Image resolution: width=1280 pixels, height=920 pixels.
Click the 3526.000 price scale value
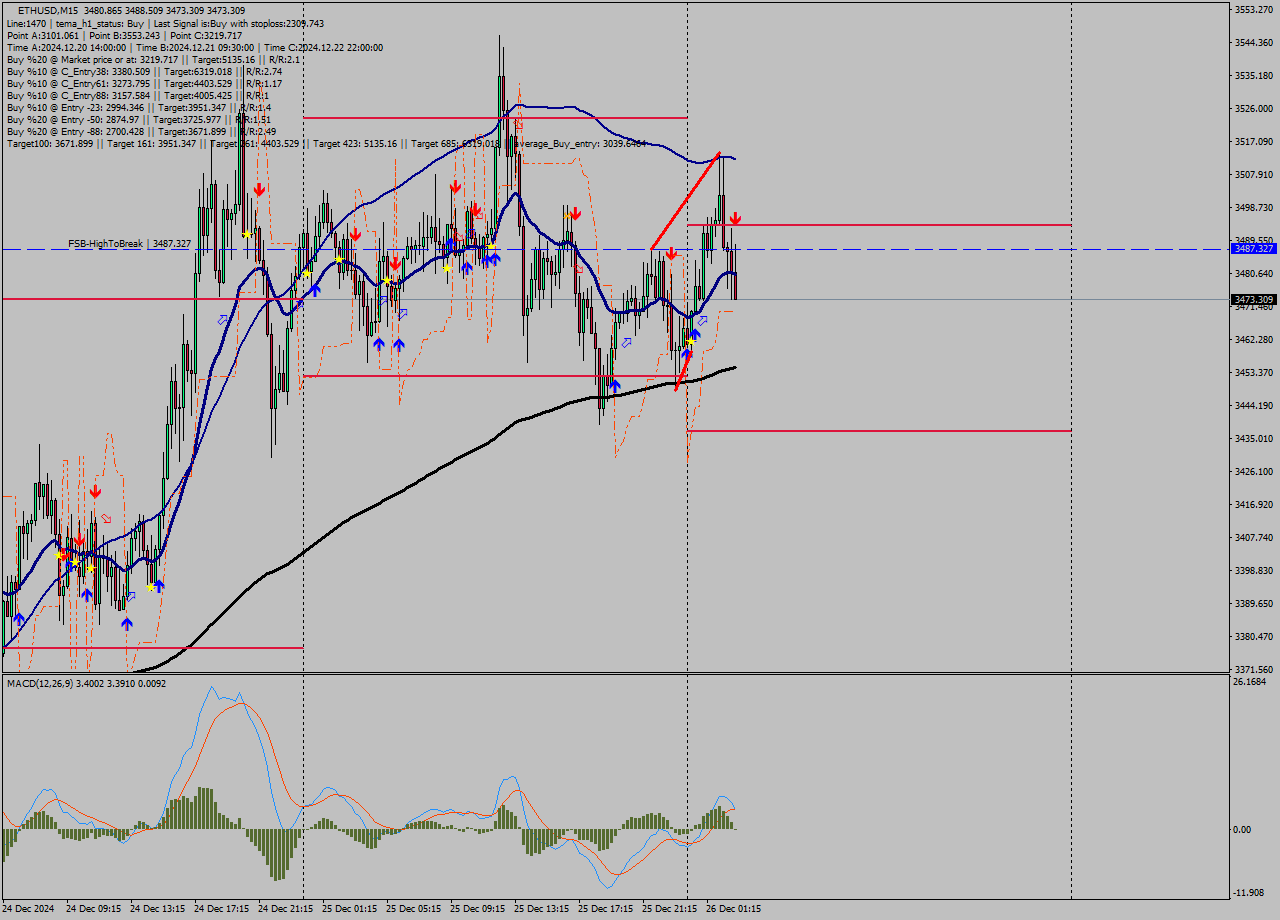point(1254,108)
